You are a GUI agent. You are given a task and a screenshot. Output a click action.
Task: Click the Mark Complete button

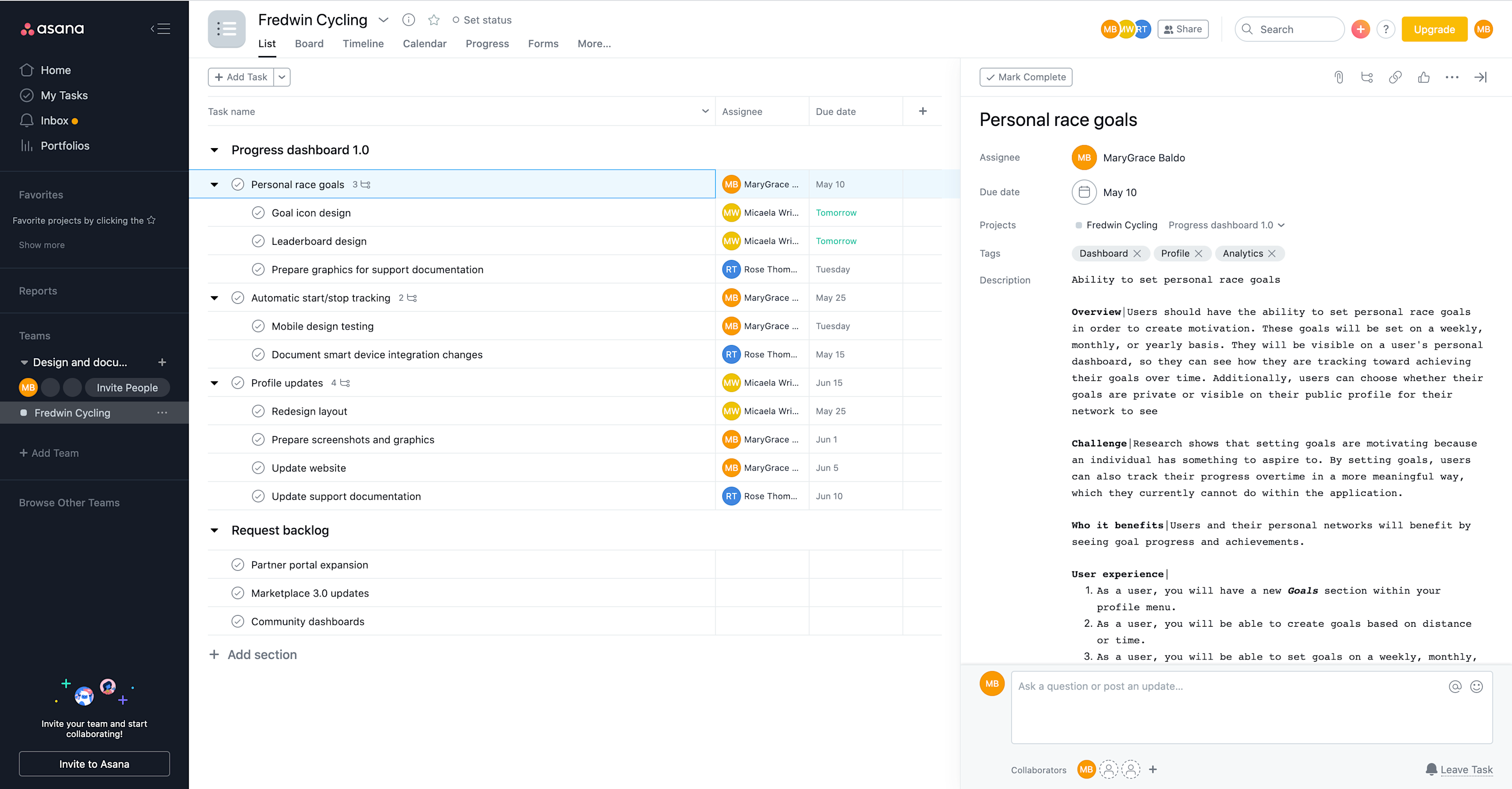[x=1026, y=77]
